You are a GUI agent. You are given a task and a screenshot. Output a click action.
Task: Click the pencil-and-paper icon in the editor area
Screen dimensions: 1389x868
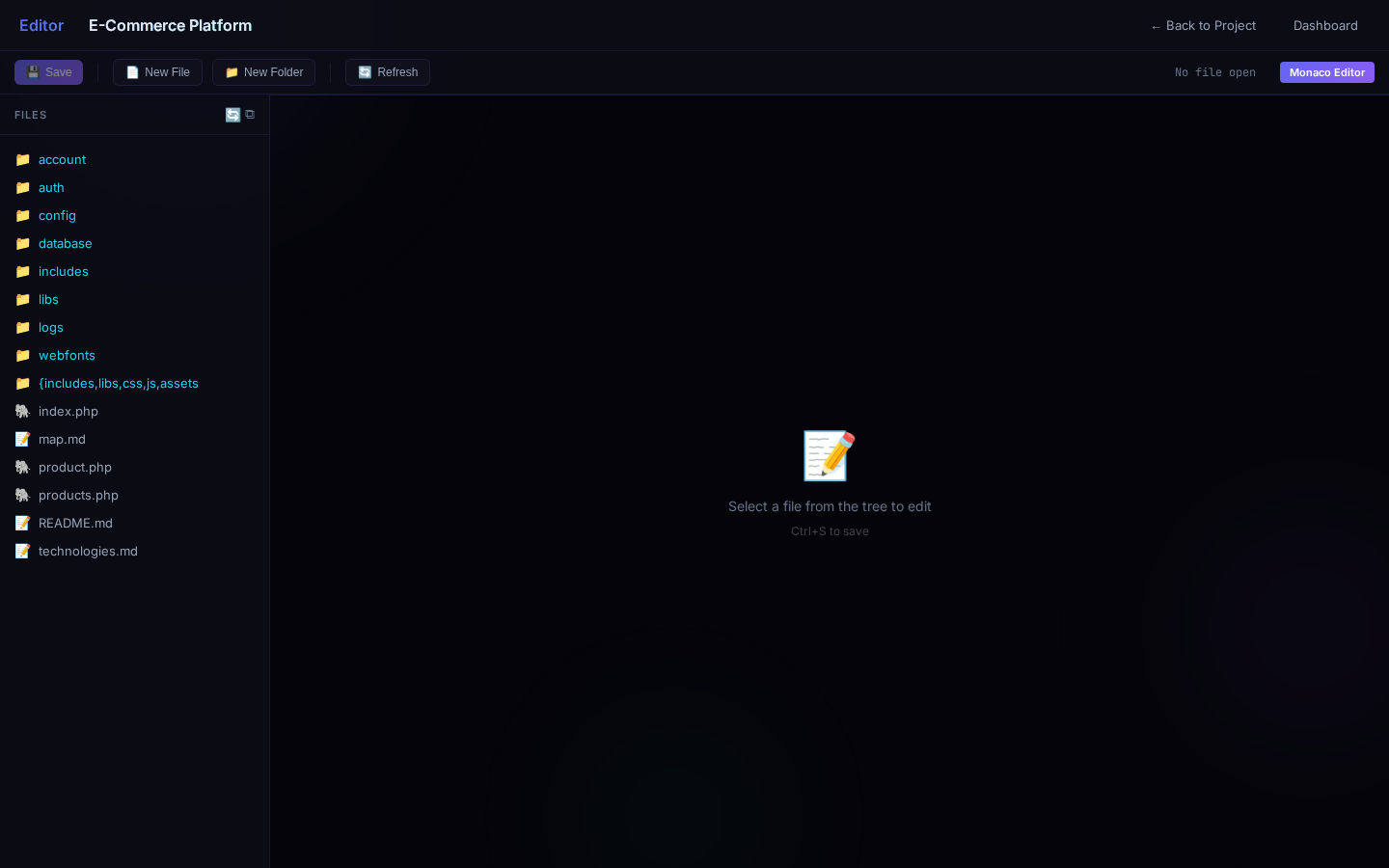coord(829,455)
